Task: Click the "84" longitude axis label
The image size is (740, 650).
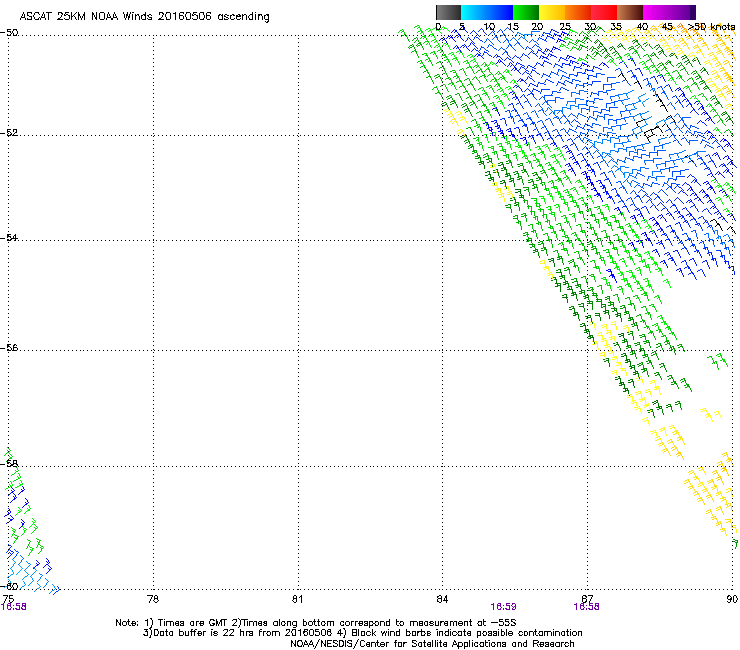Action: (442, 599)
